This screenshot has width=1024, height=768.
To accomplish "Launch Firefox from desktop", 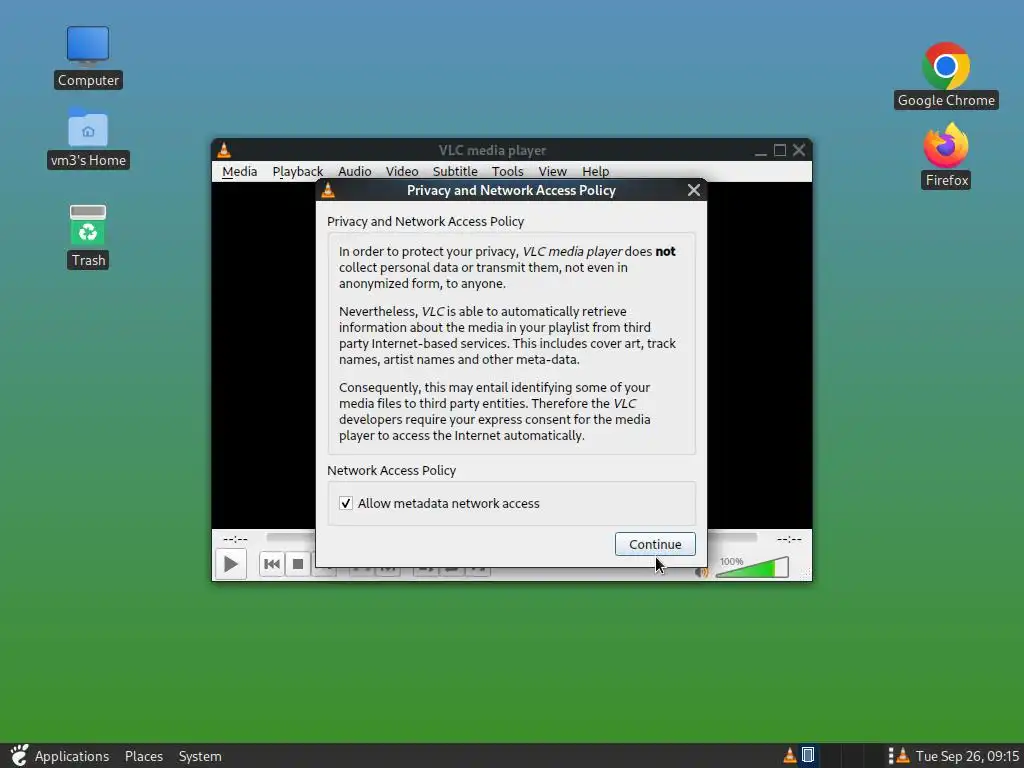I will pos(946,156).
